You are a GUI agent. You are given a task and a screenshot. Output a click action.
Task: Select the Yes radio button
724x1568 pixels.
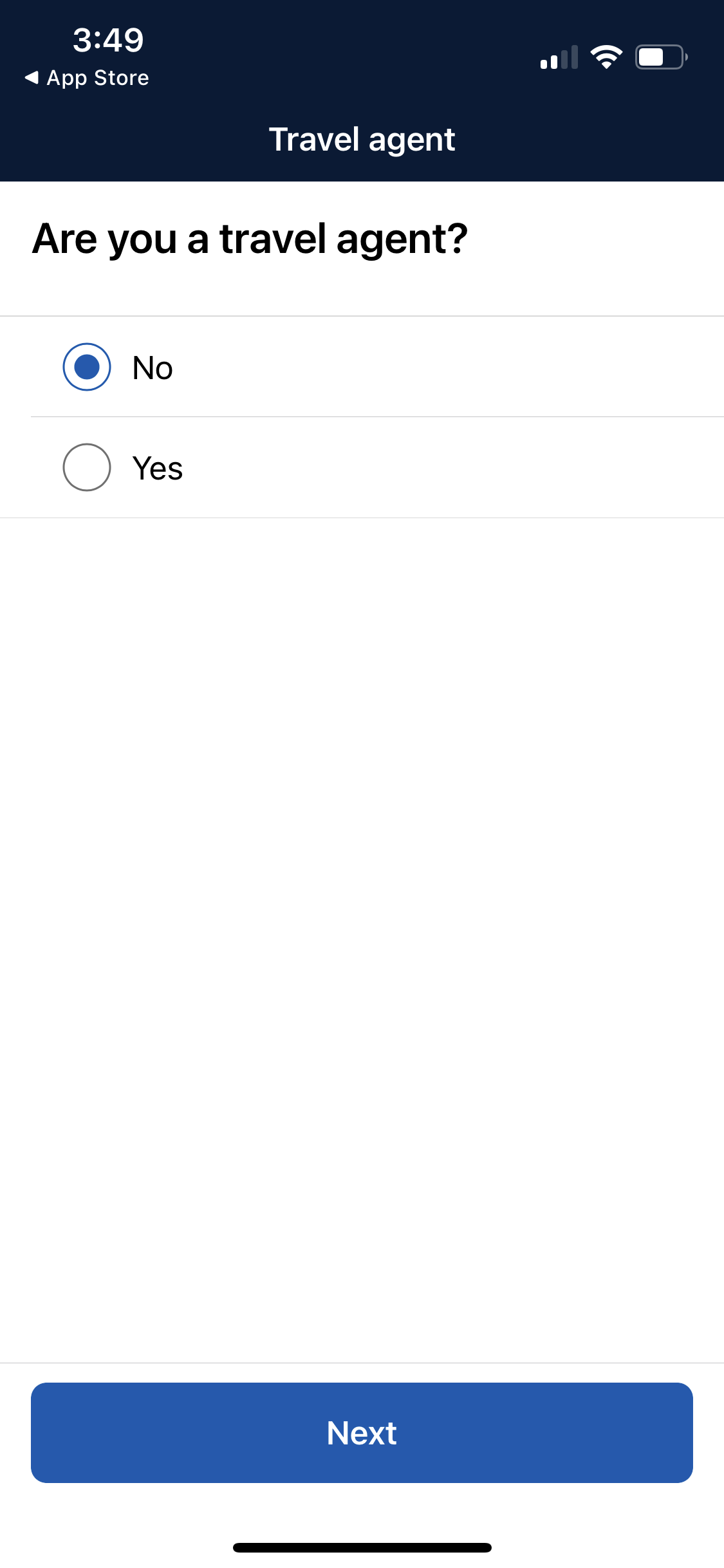coord(87,467)
